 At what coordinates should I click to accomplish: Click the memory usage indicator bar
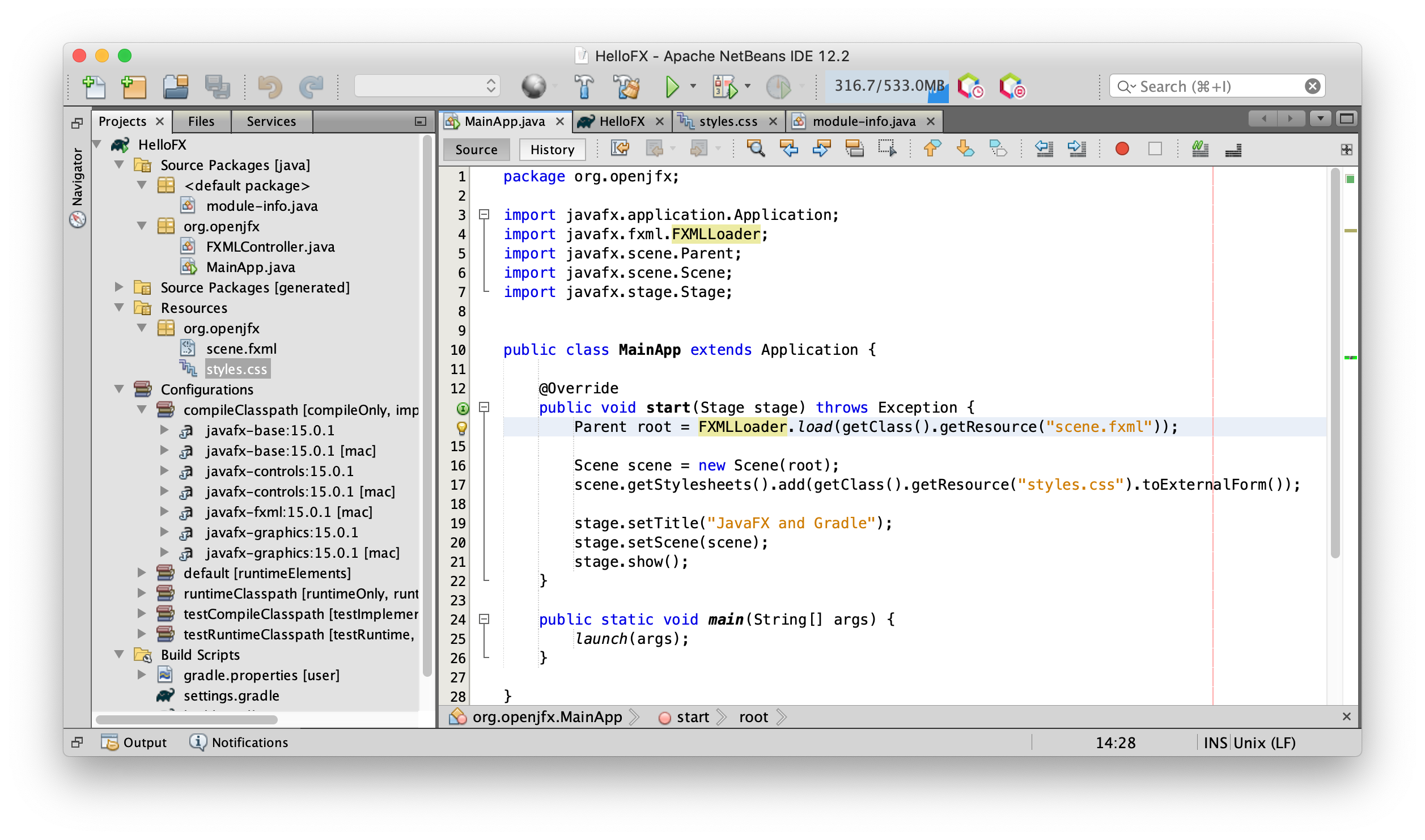click(x=888, y=86)
